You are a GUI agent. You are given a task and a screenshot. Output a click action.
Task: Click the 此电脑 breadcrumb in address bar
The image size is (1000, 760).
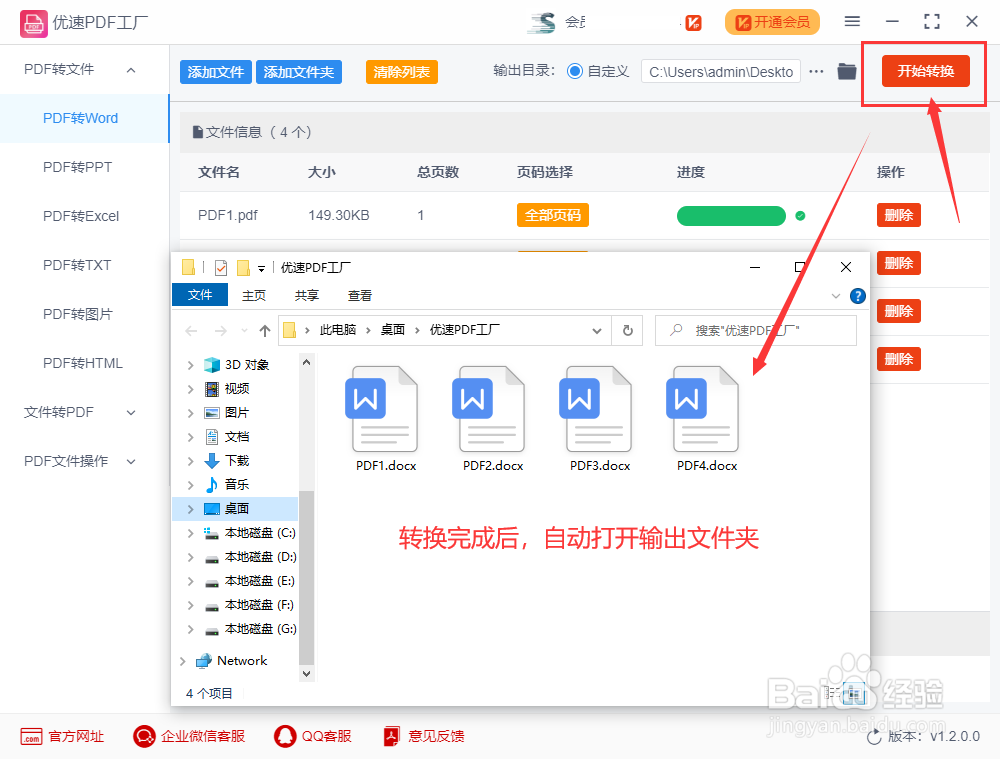coord(338,330)
